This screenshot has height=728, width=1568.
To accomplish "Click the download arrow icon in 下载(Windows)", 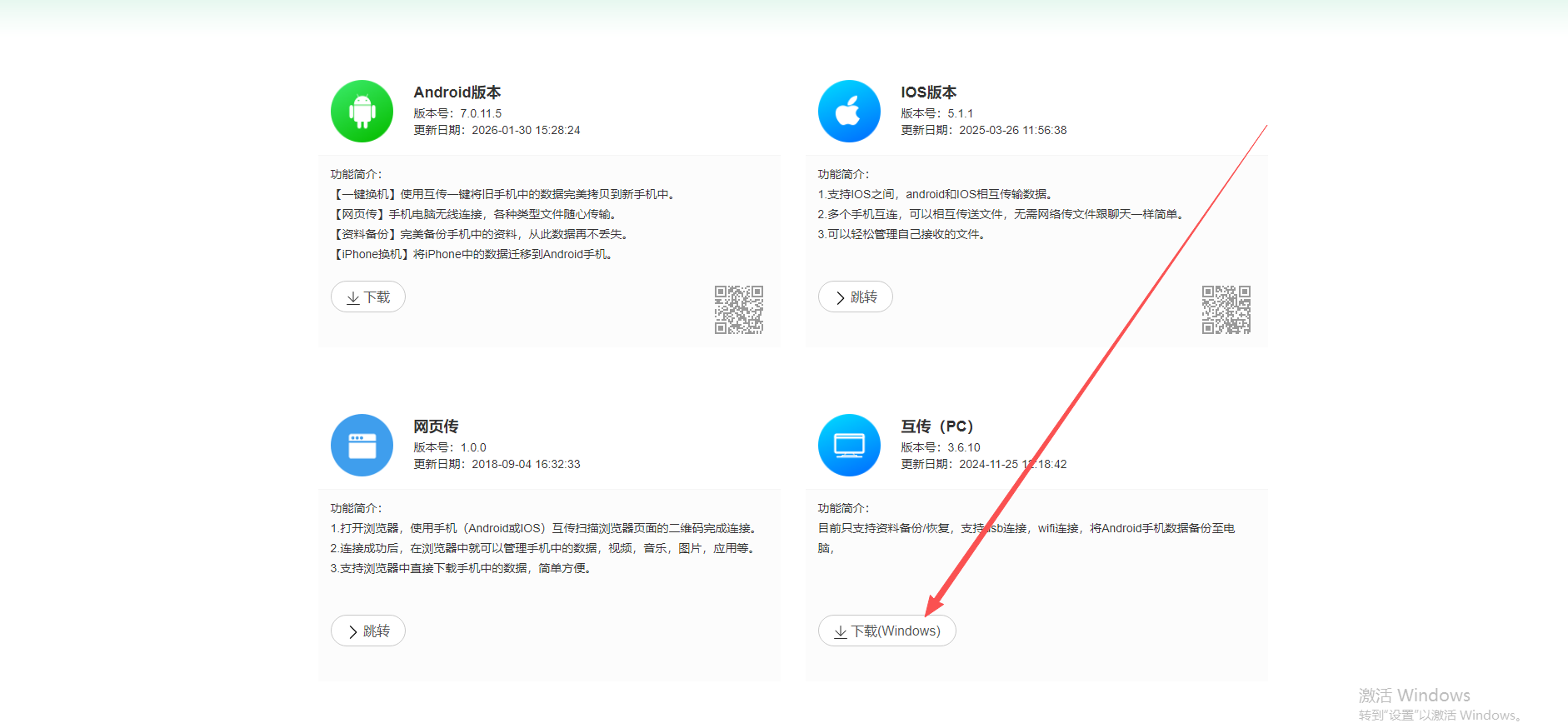I will [x=841, y=631].
